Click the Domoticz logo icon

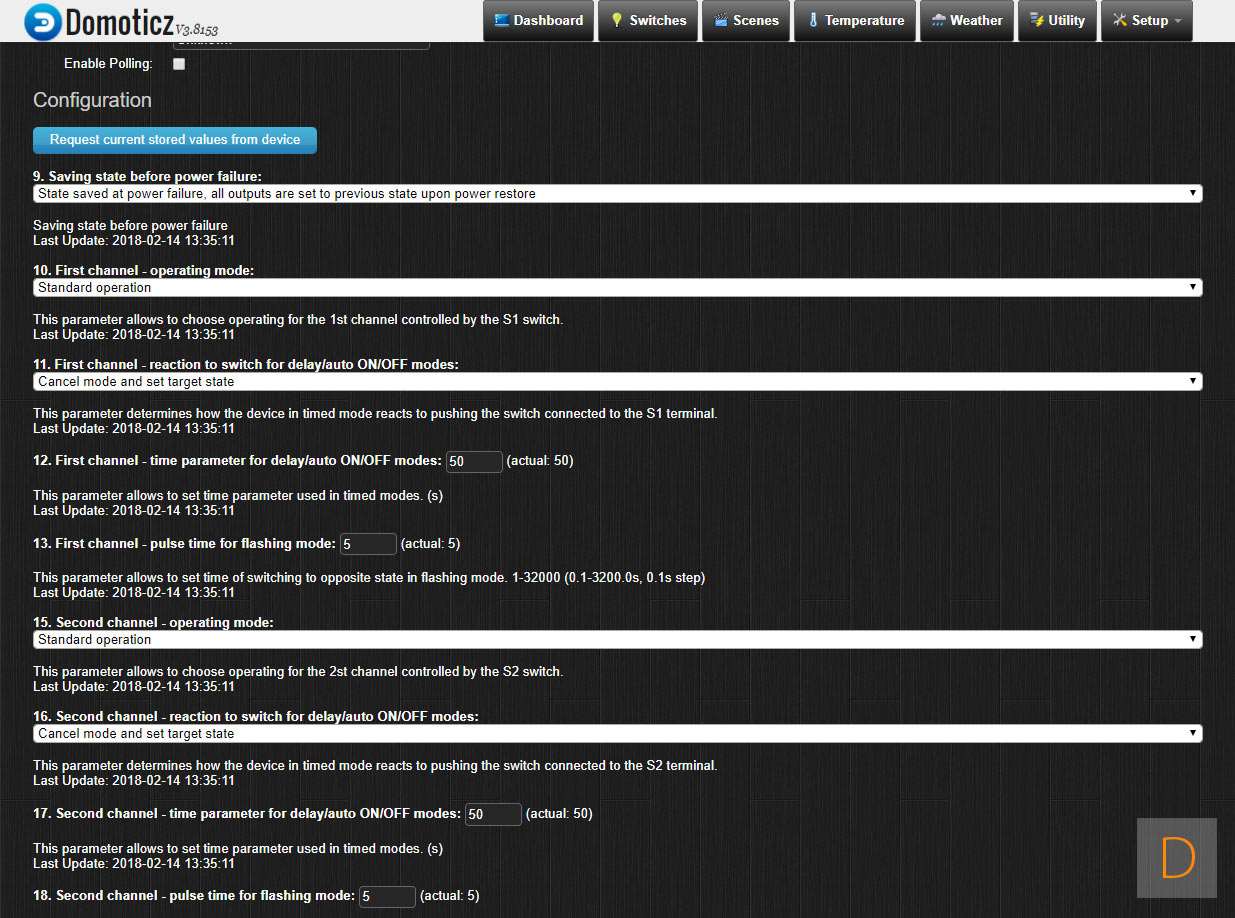tap(42, 21)
